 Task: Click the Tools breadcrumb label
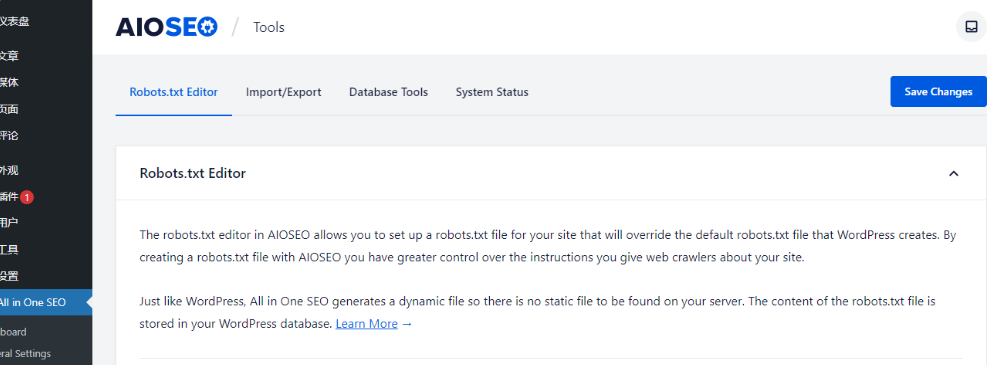pyautogui.click(x=269, y=27)
